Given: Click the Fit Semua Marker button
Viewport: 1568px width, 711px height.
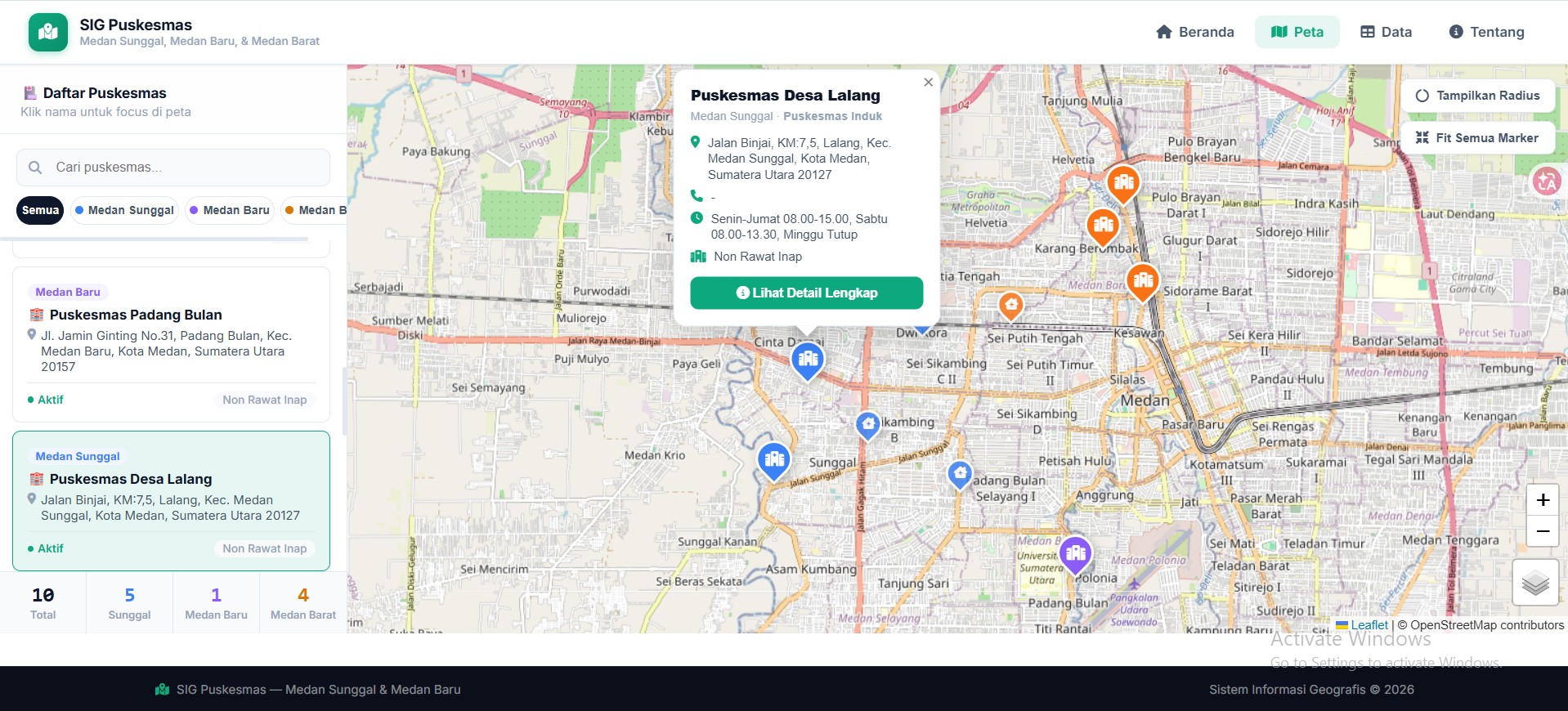Looking at the screenshot, I should (1478, 138).
